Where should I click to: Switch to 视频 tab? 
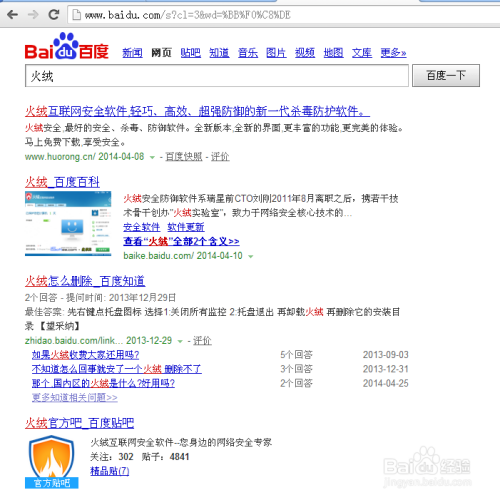pyautogui.click(x=305, y=53)
